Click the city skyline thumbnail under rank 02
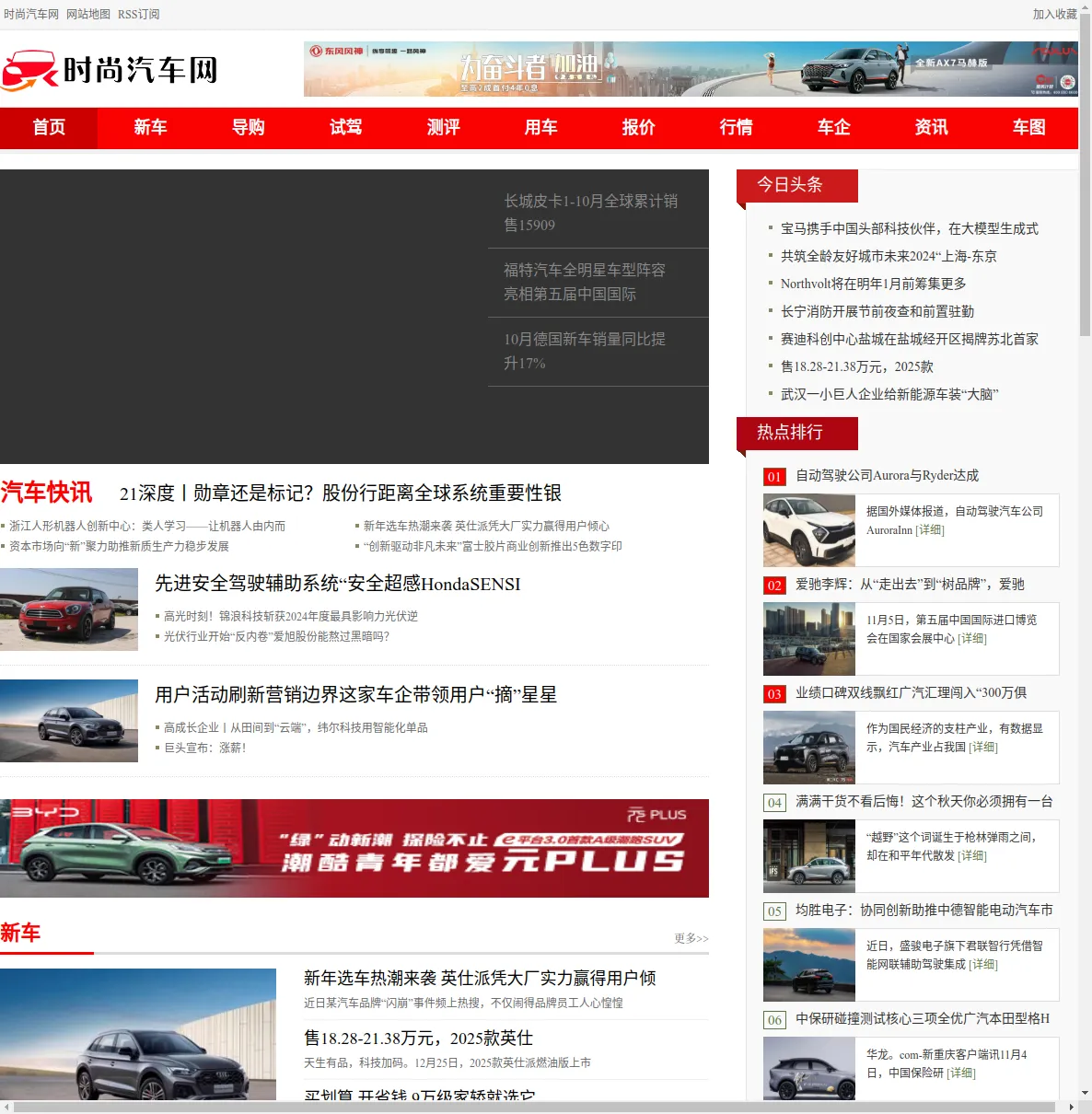 [809, 639]
